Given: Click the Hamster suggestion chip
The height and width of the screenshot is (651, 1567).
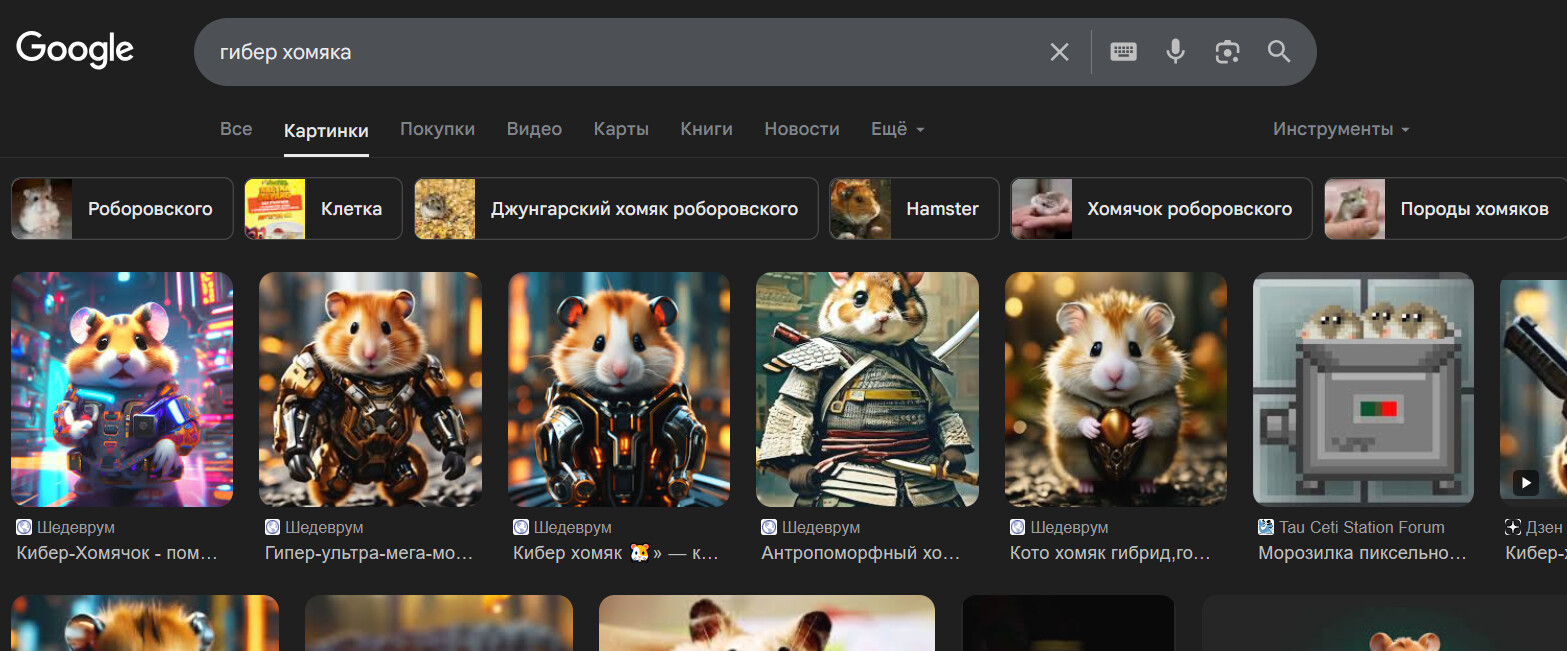Looking at the screenshot, I should [x=914, y=209].
